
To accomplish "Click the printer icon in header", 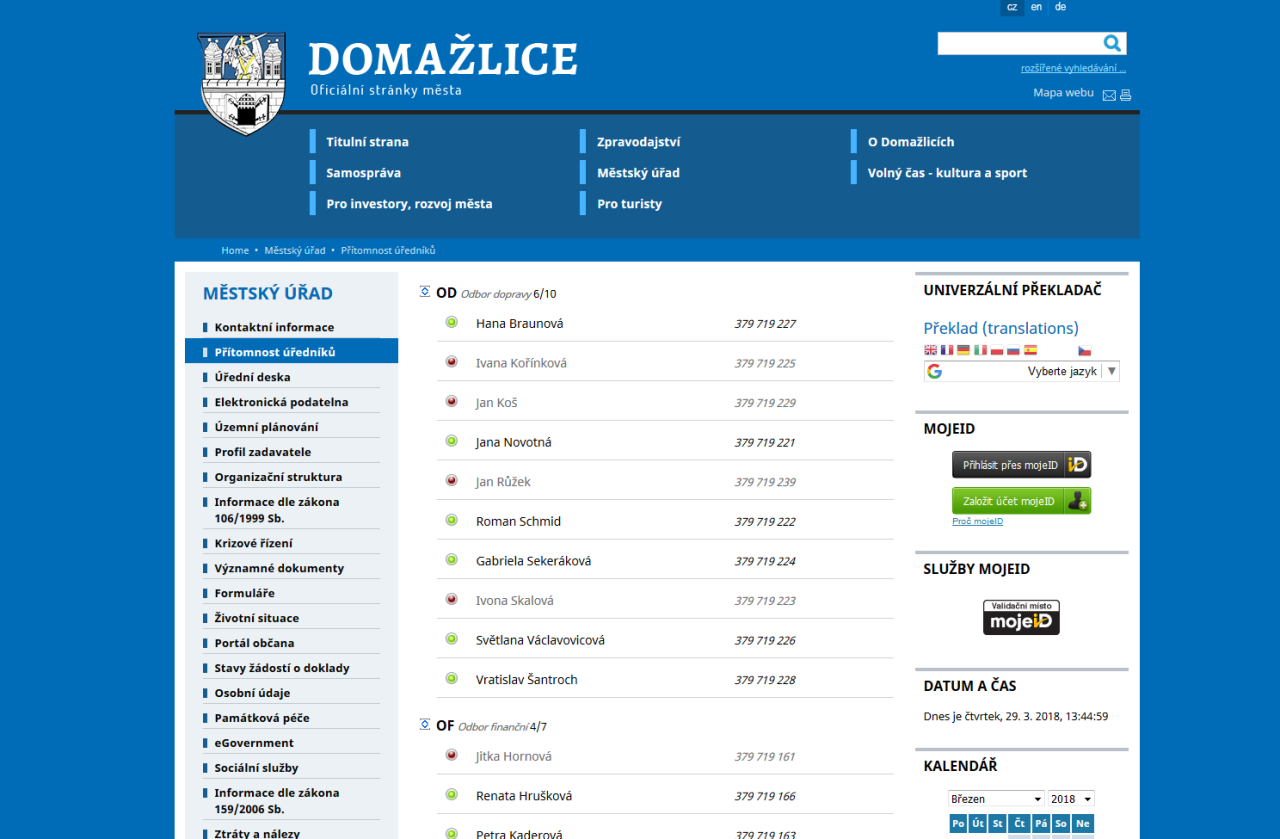I will coord(1125,95).
